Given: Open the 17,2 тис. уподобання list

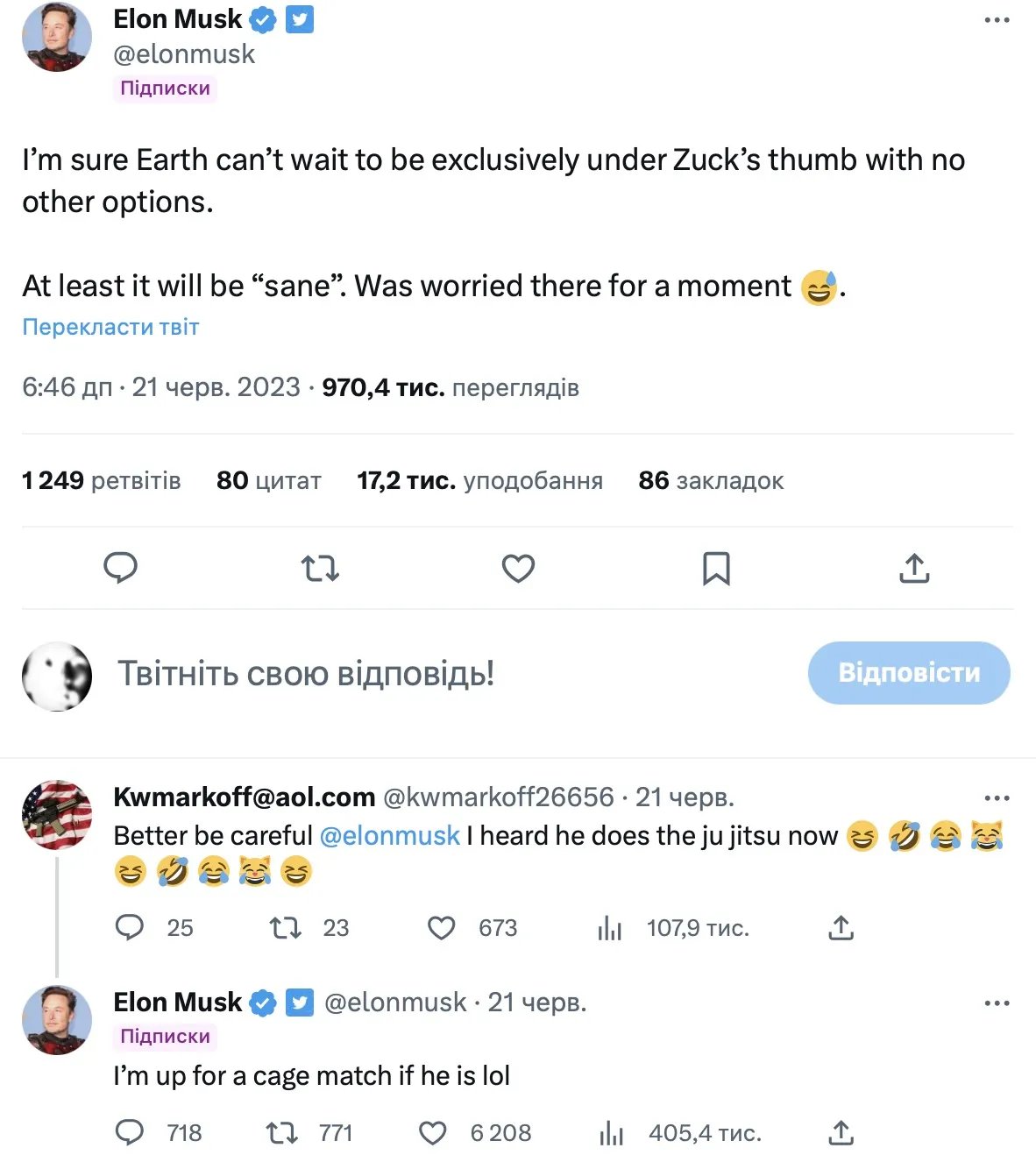Looking at the screenshot, I should (479, 480).
